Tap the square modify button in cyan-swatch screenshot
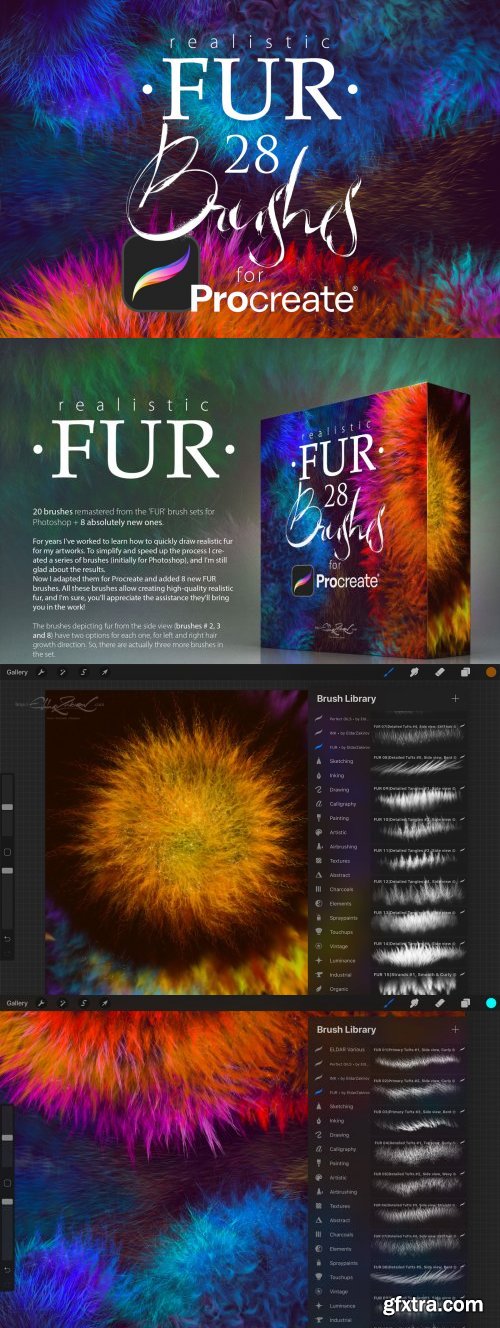500x1328 pixels. point(8,1182)
